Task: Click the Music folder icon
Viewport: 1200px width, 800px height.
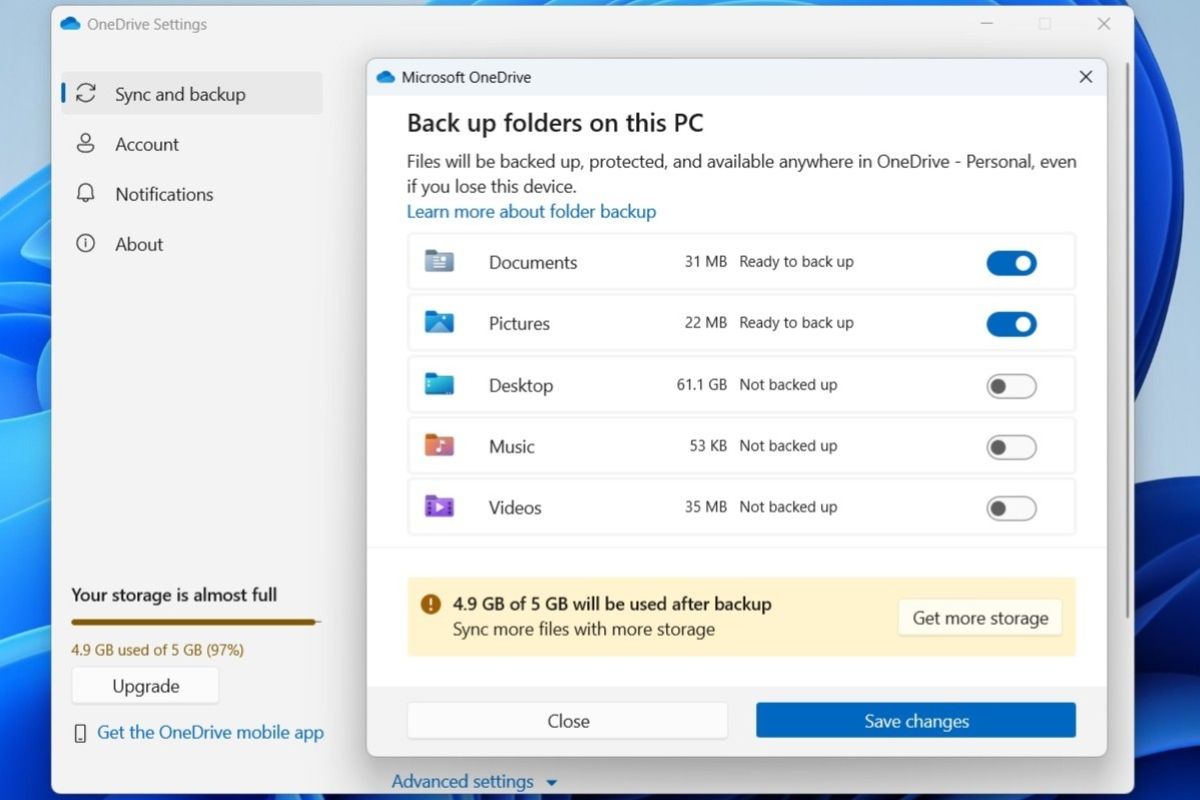Action: coord(440,446)
